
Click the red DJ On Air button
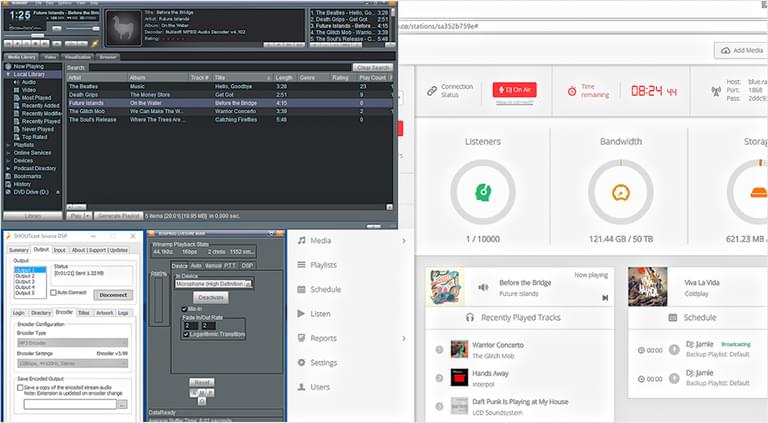pyautogui.click(x=514, y=90)
